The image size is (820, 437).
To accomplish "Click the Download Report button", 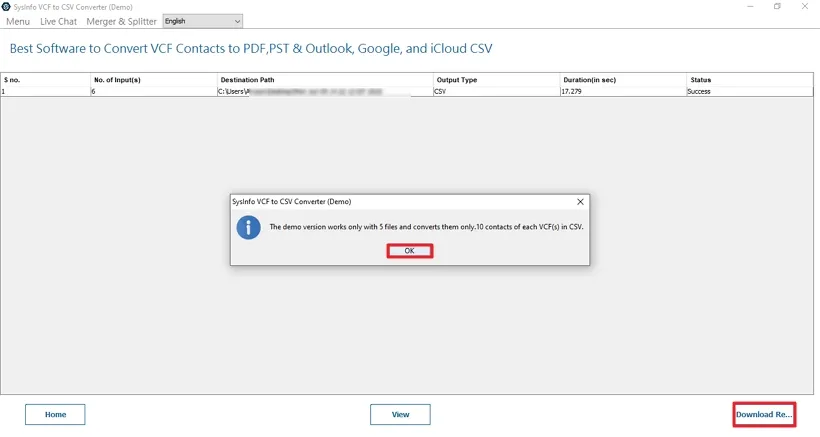I will click(764, 414).
